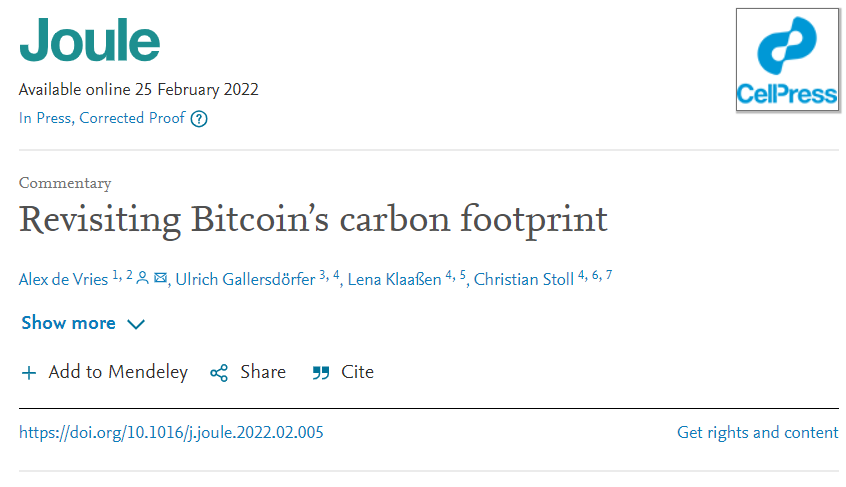Open the CellPress logo image
Screen dimensions: 846x487
[786, 59]
